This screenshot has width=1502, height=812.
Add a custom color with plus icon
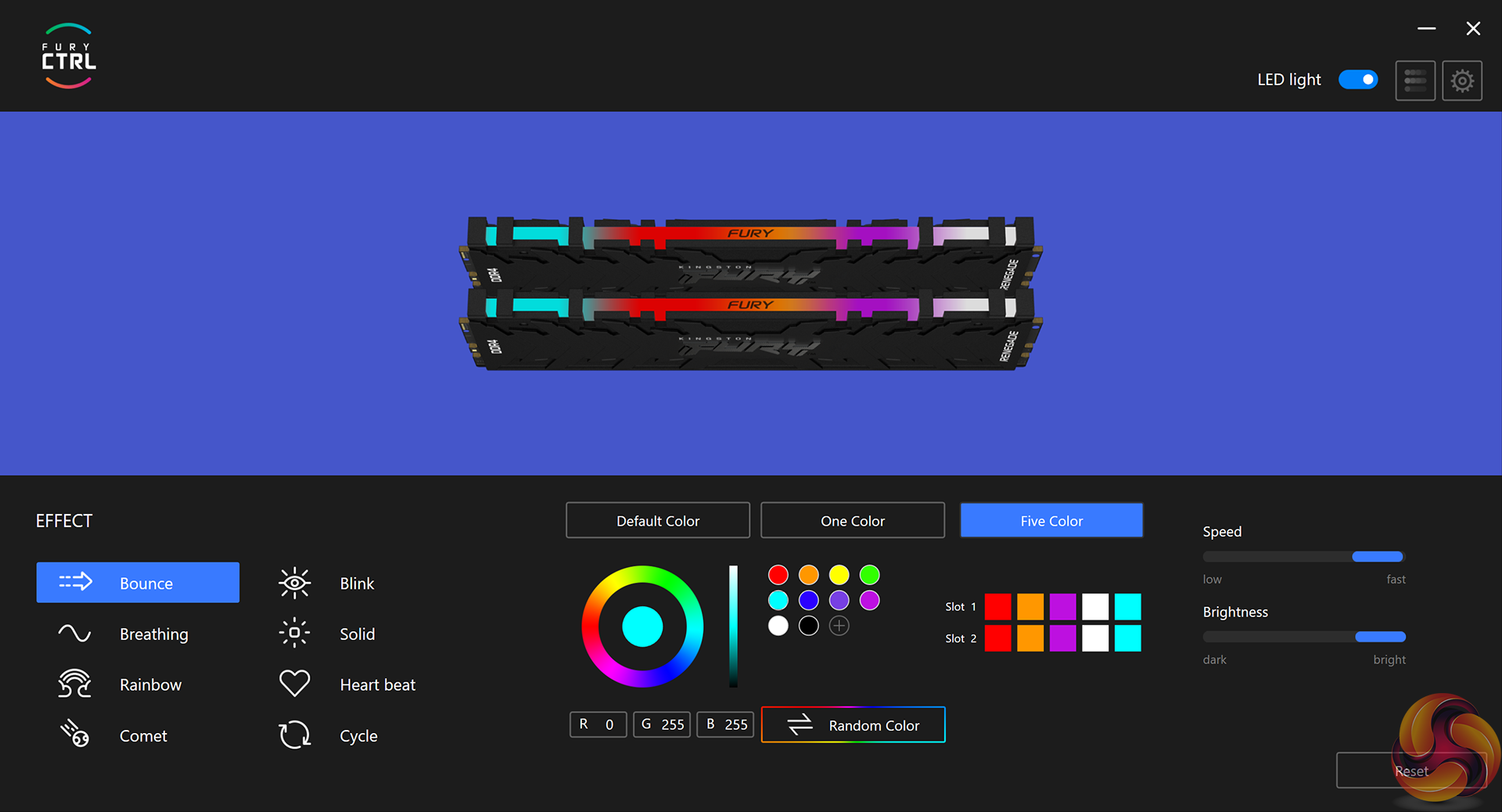click(839, 626)
